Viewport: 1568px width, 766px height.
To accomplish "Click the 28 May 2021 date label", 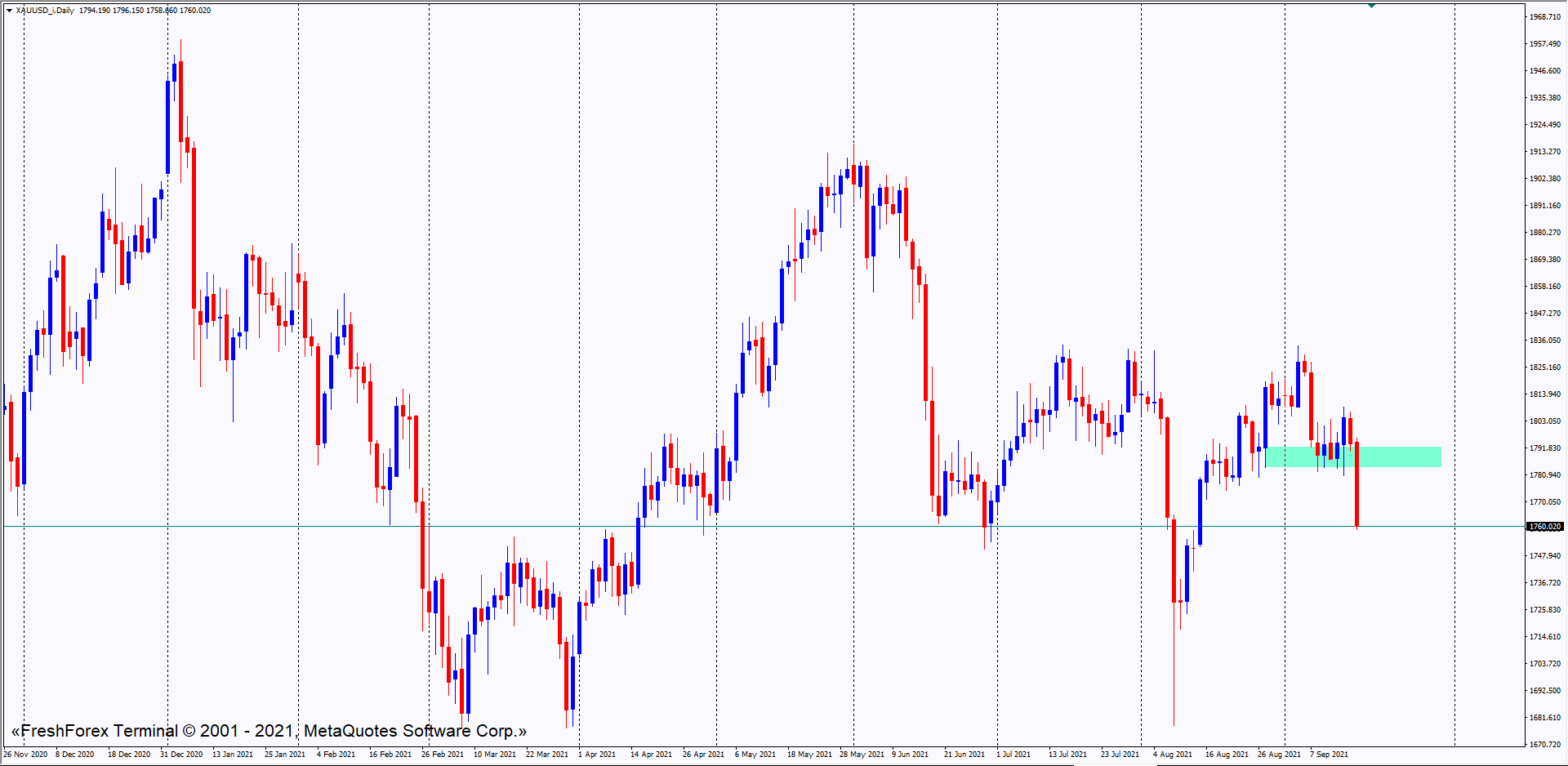I will 862,754.
